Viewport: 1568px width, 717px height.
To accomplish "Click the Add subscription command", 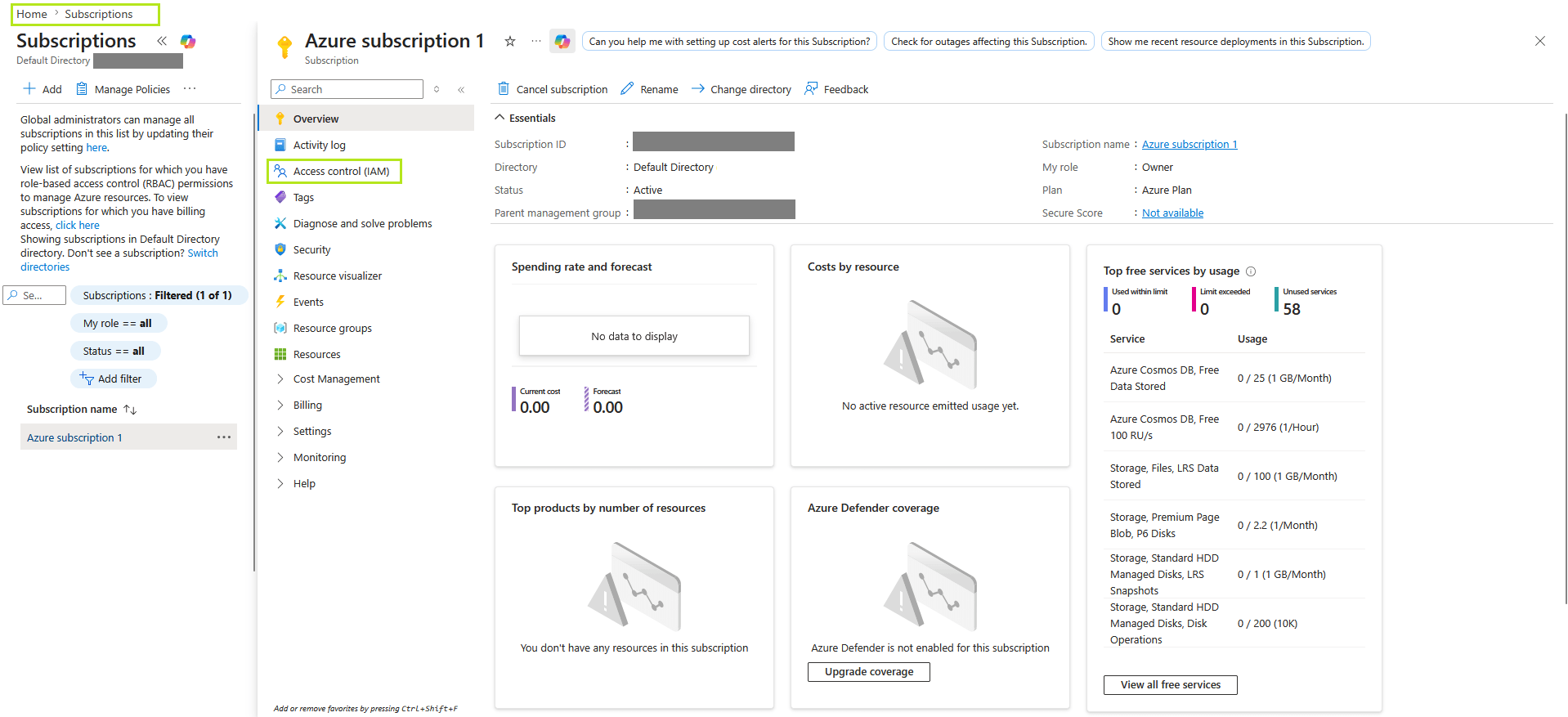I will click(43, 89).
